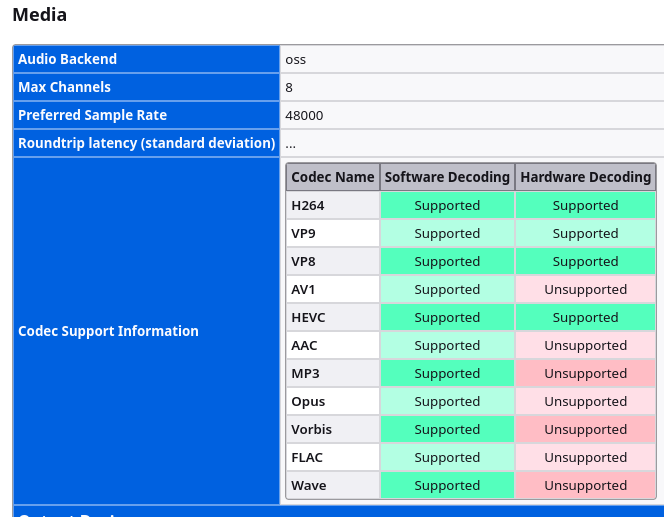Click the 'oss' audio backend value
The image size is (664, 517).
[296, 59]
